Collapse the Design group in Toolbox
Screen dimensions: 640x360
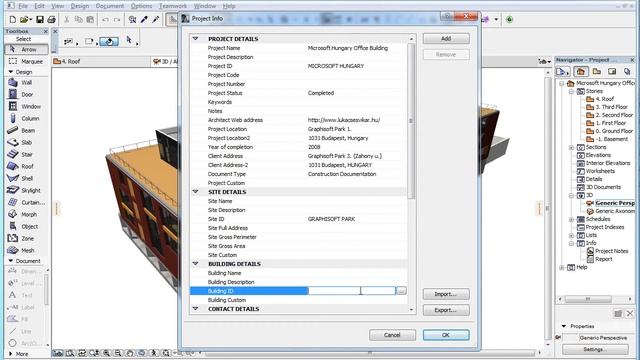[11, 72]
